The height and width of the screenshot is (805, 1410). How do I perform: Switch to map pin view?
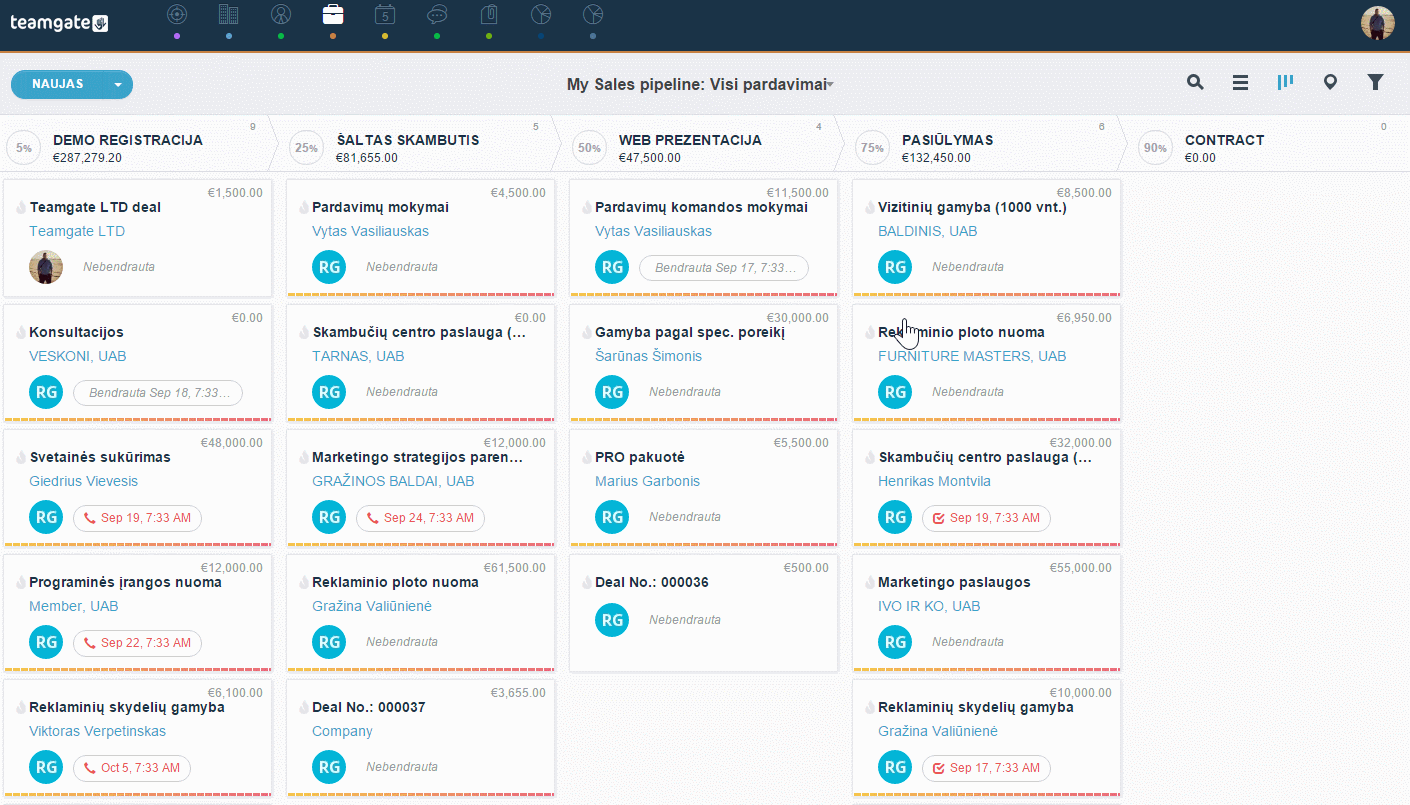point(1330,83)
